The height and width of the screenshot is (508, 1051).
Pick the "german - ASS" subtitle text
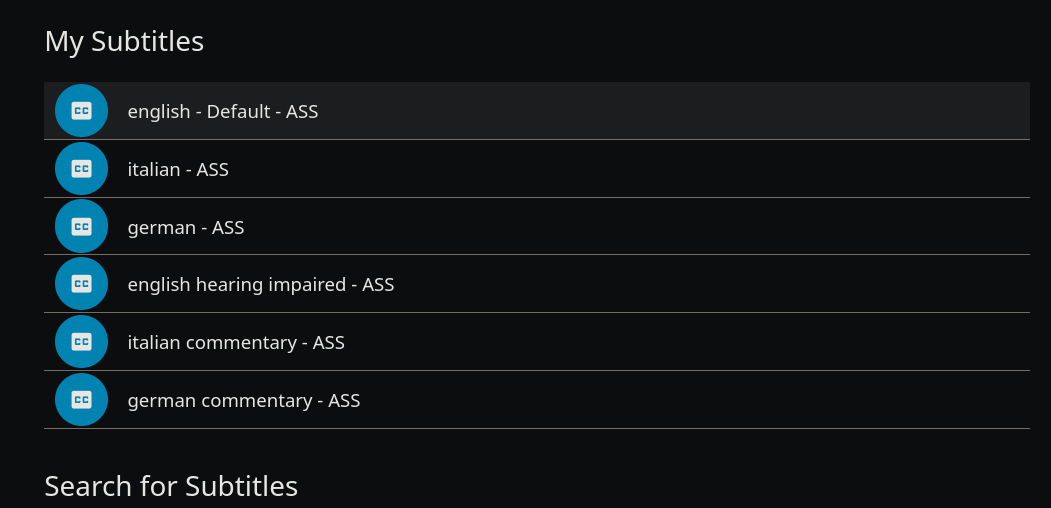(x=186, y=228)
